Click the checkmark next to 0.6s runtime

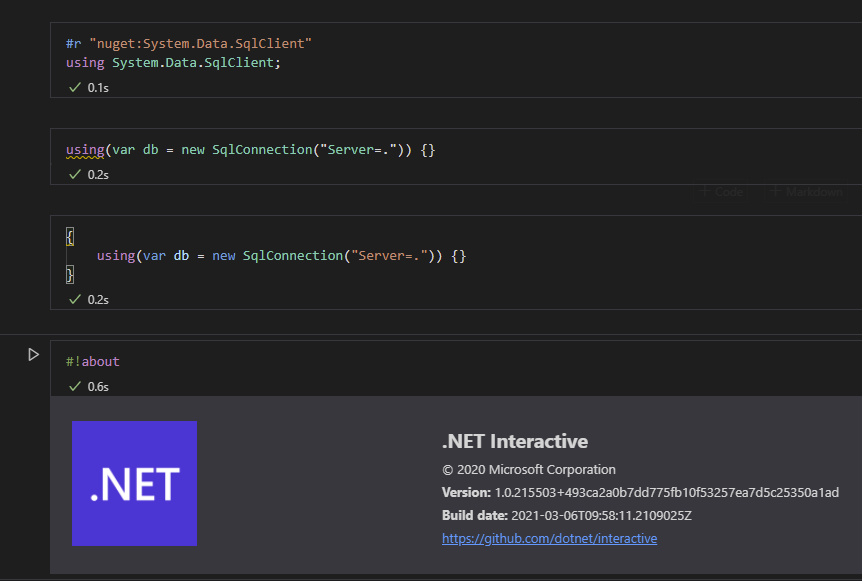tap(75, 386)
